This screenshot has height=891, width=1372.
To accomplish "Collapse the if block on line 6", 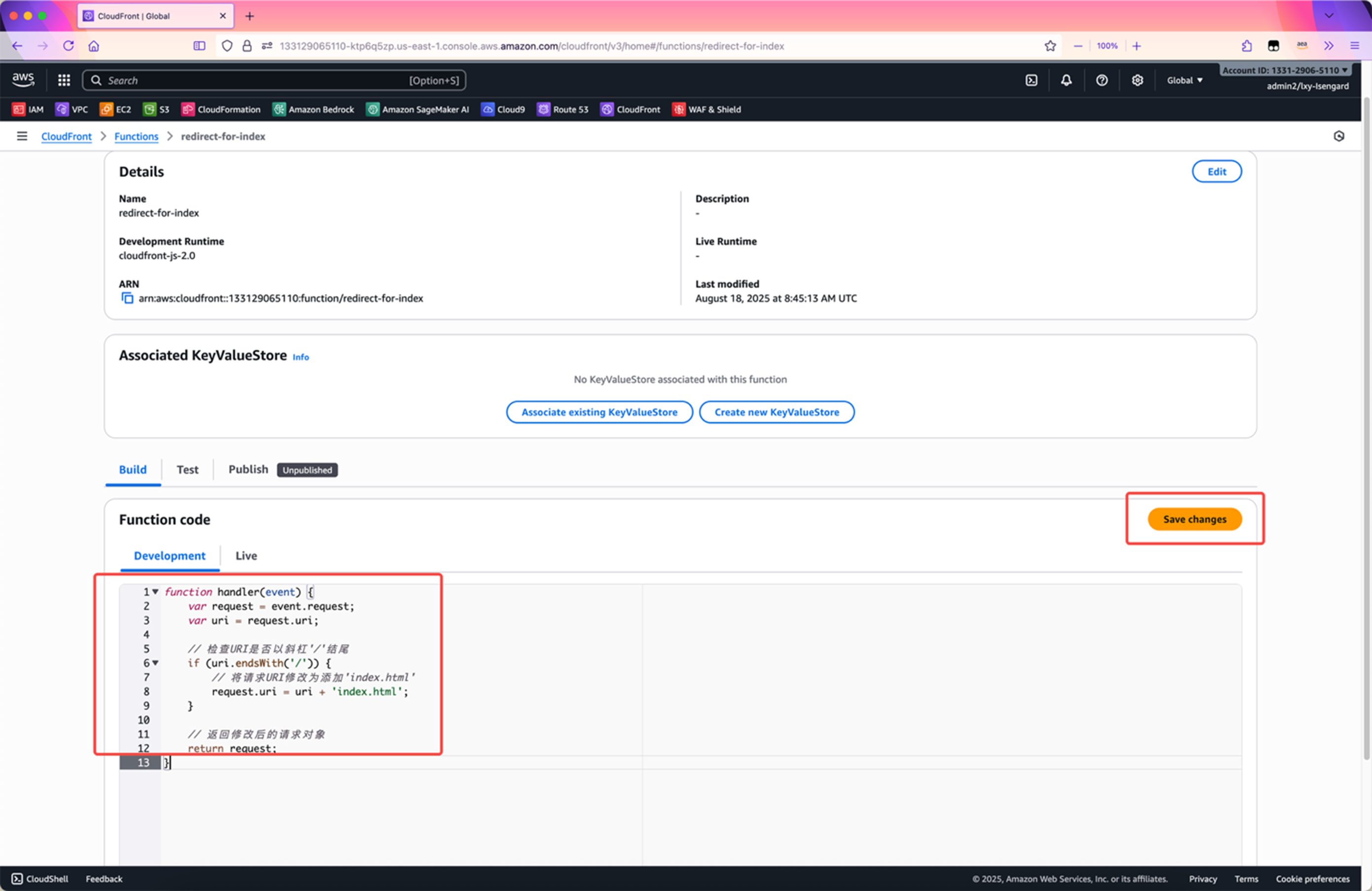I will [x=155, y=663].
